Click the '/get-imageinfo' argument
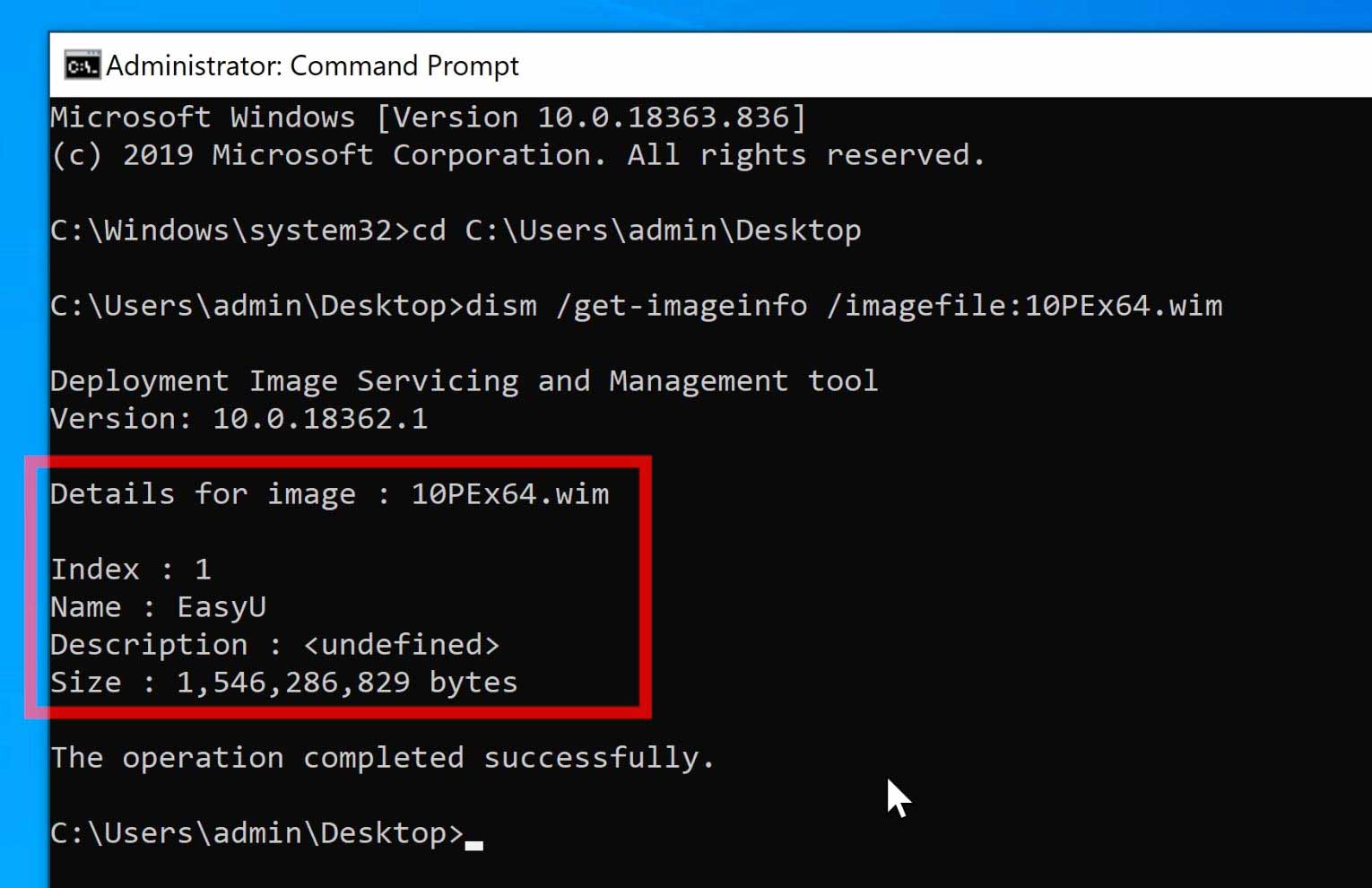 tap(682, 306)
